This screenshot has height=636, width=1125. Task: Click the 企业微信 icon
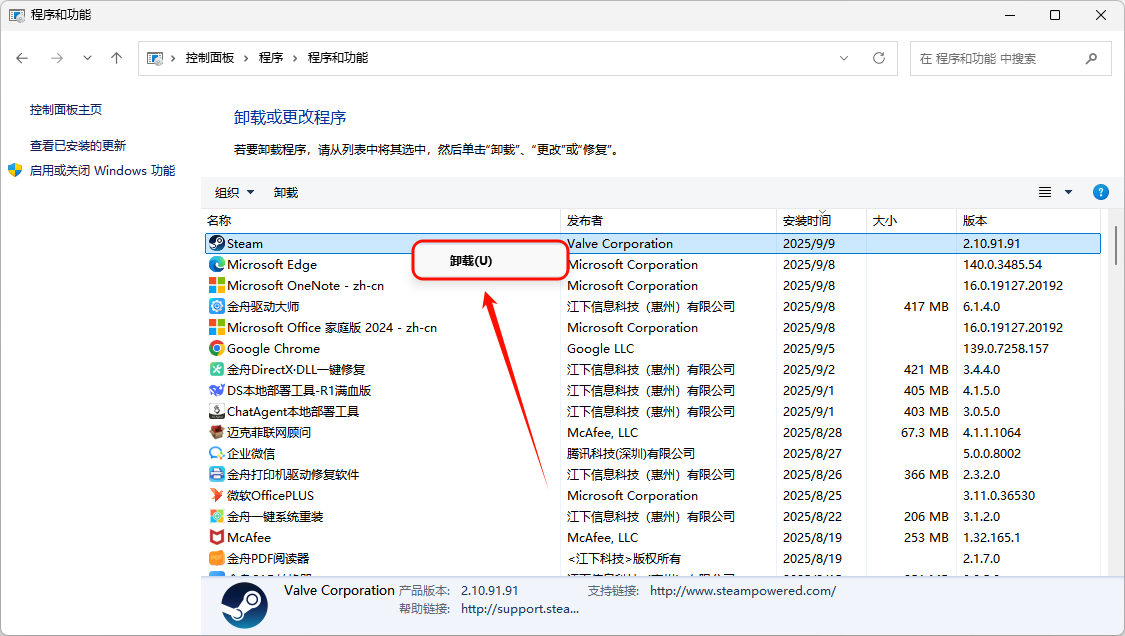point(217,453)
